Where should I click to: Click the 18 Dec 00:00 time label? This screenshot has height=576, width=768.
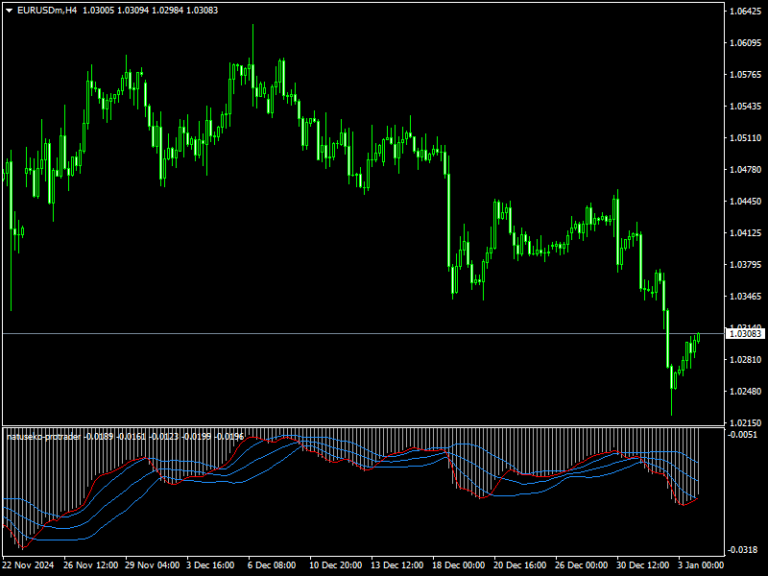click(x=459, y=565)
